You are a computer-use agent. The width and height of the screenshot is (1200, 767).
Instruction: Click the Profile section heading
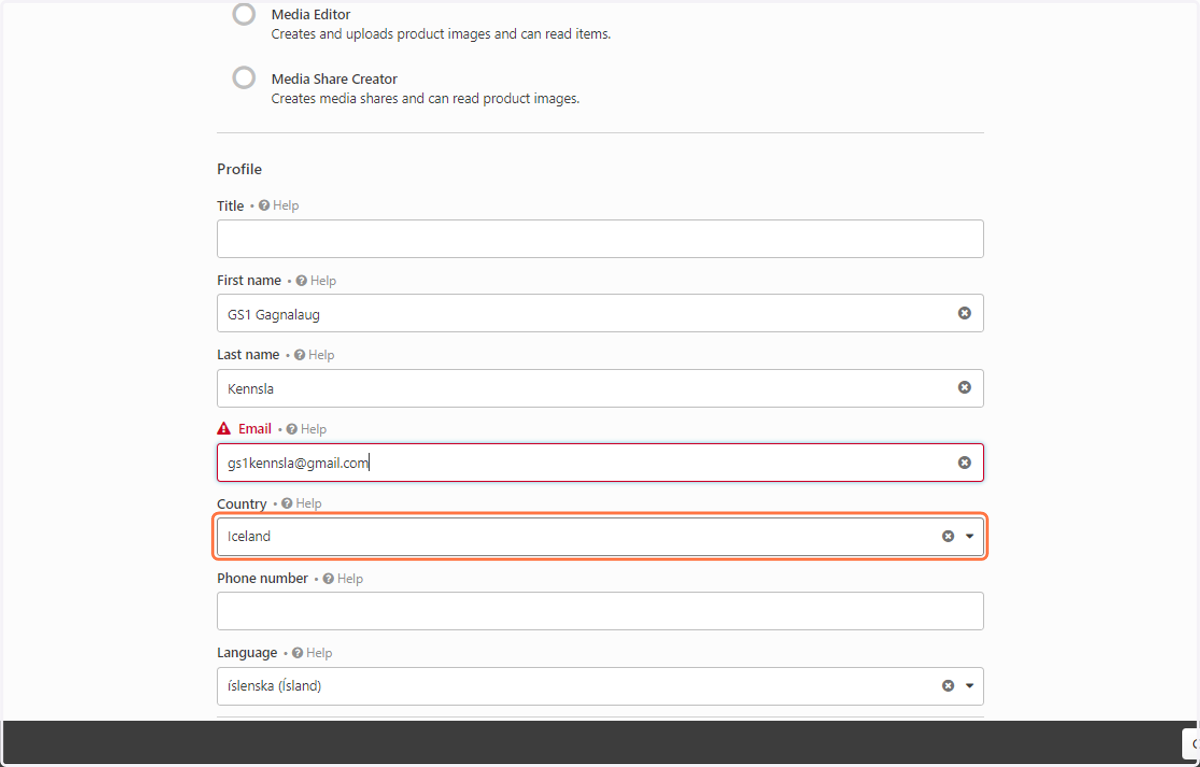[239, 169]
